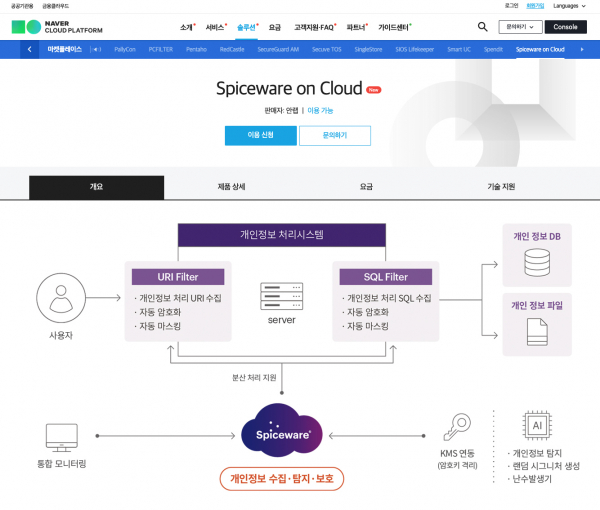Open the 솔루션 navigation menu
The height and width of the screenshot is (510, 600).
[248, 27]
